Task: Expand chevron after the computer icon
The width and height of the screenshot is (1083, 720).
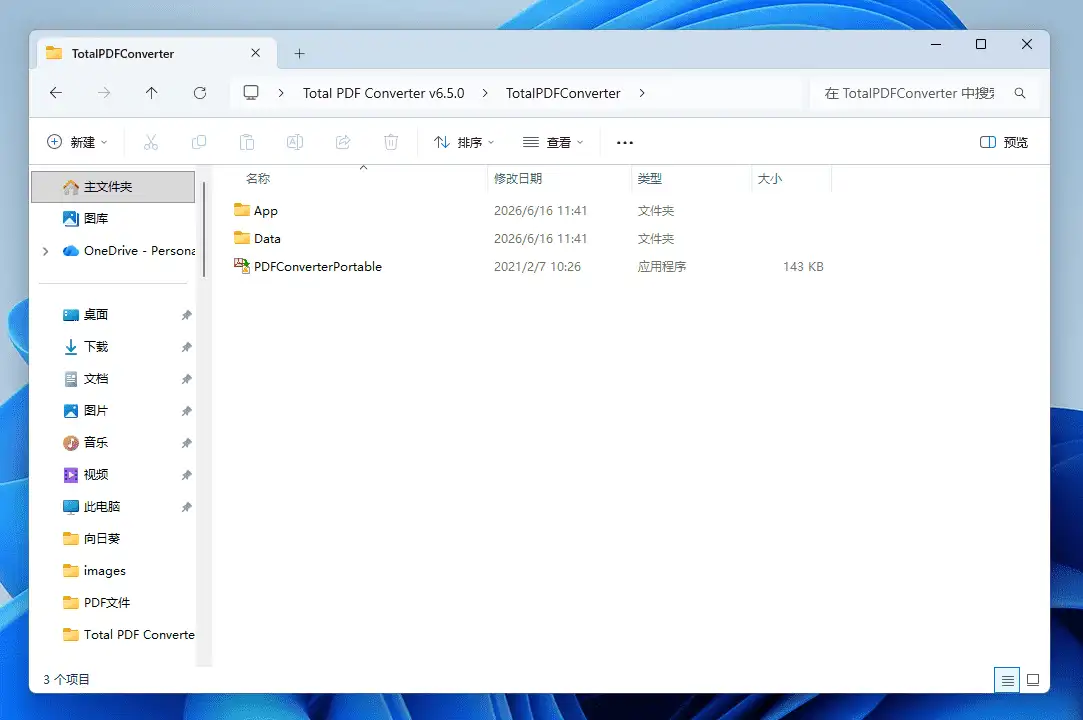Action: (x=280, y=93)
